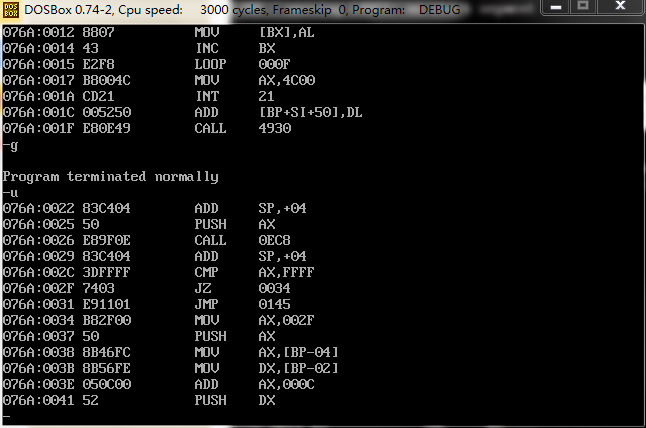
Task: Maximize the DOSBox window
Action: [x=583, y=7]
